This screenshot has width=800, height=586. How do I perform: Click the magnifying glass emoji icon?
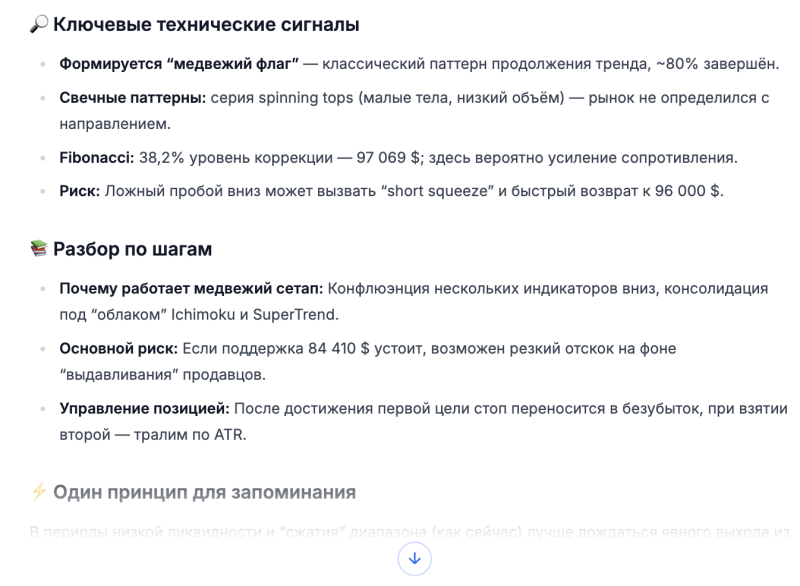[x=39, y=25]
